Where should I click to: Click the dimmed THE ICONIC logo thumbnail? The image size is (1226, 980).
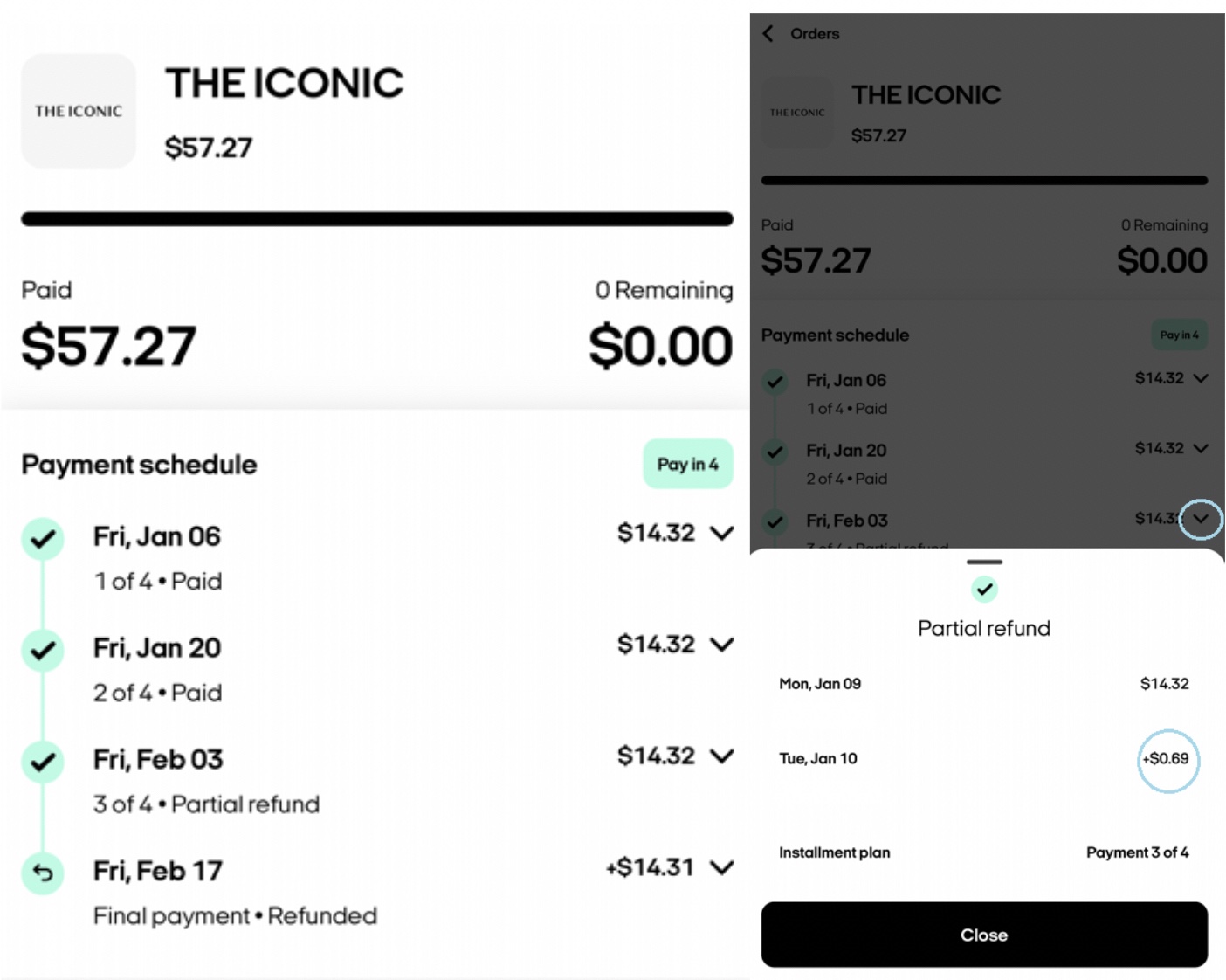tap(796, 113)
